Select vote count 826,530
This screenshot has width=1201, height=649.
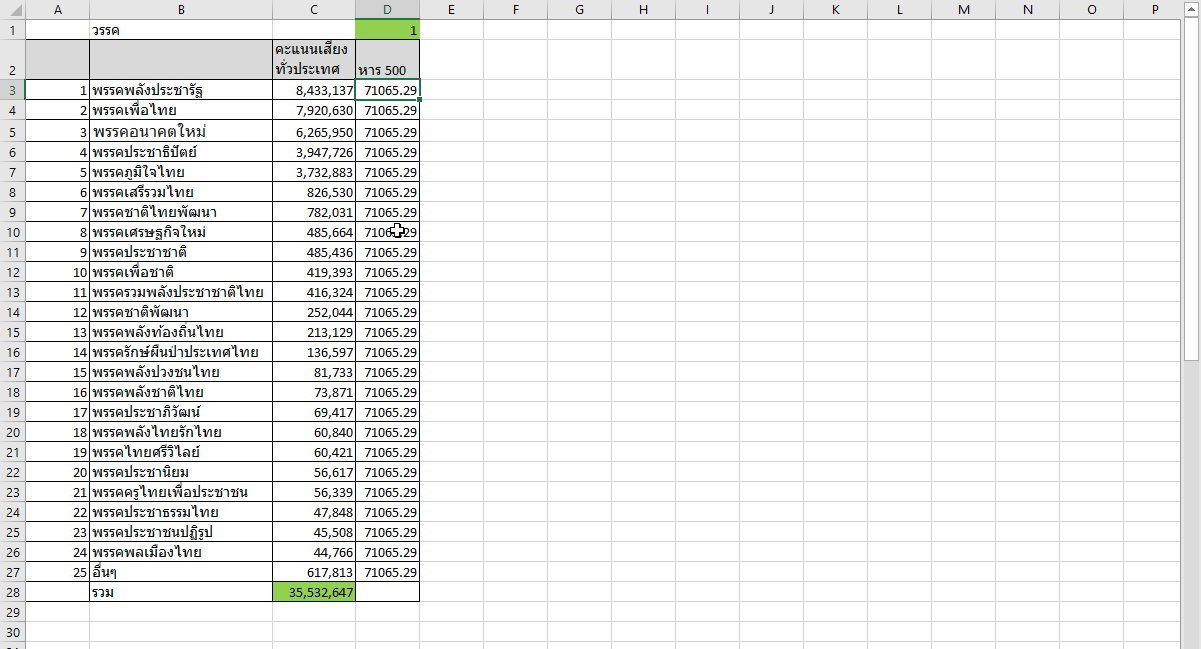tap(314, 192)
